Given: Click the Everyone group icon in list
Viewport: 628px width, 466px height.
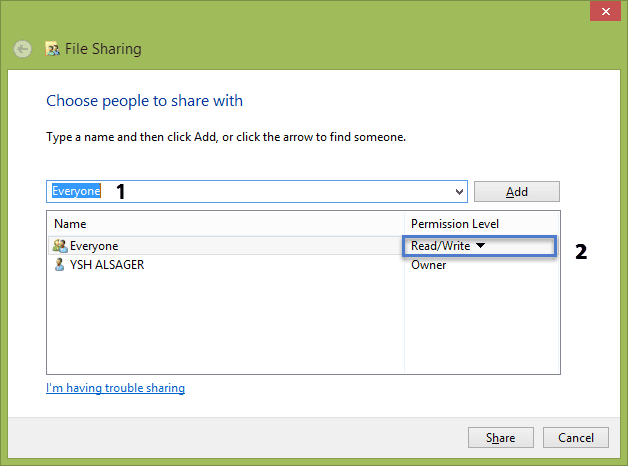Looking at the screenshot, I should (x=60, y=246).
